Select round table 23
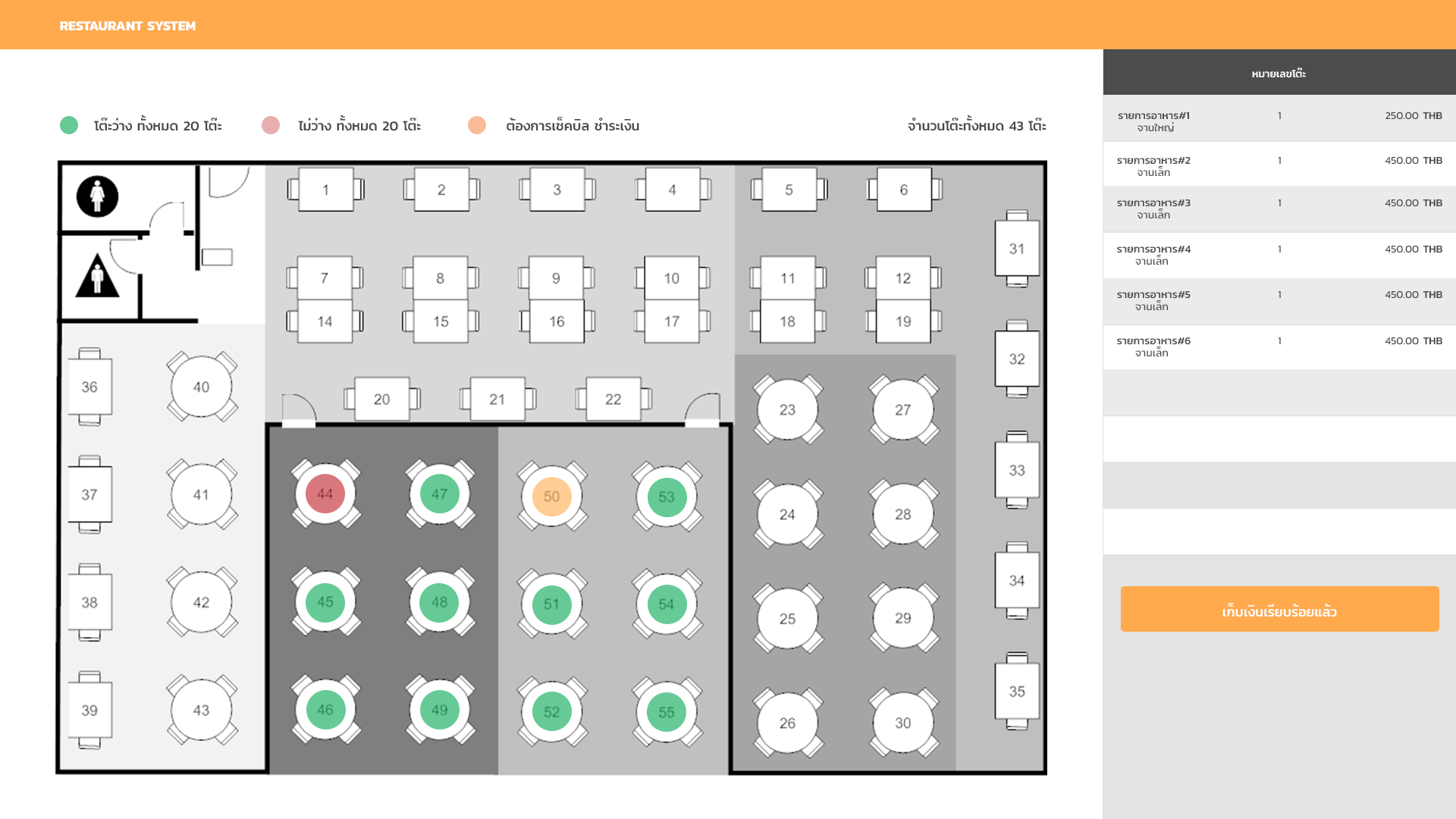The width and height of the screenshot is (1456, 819). tap(788, 409)
